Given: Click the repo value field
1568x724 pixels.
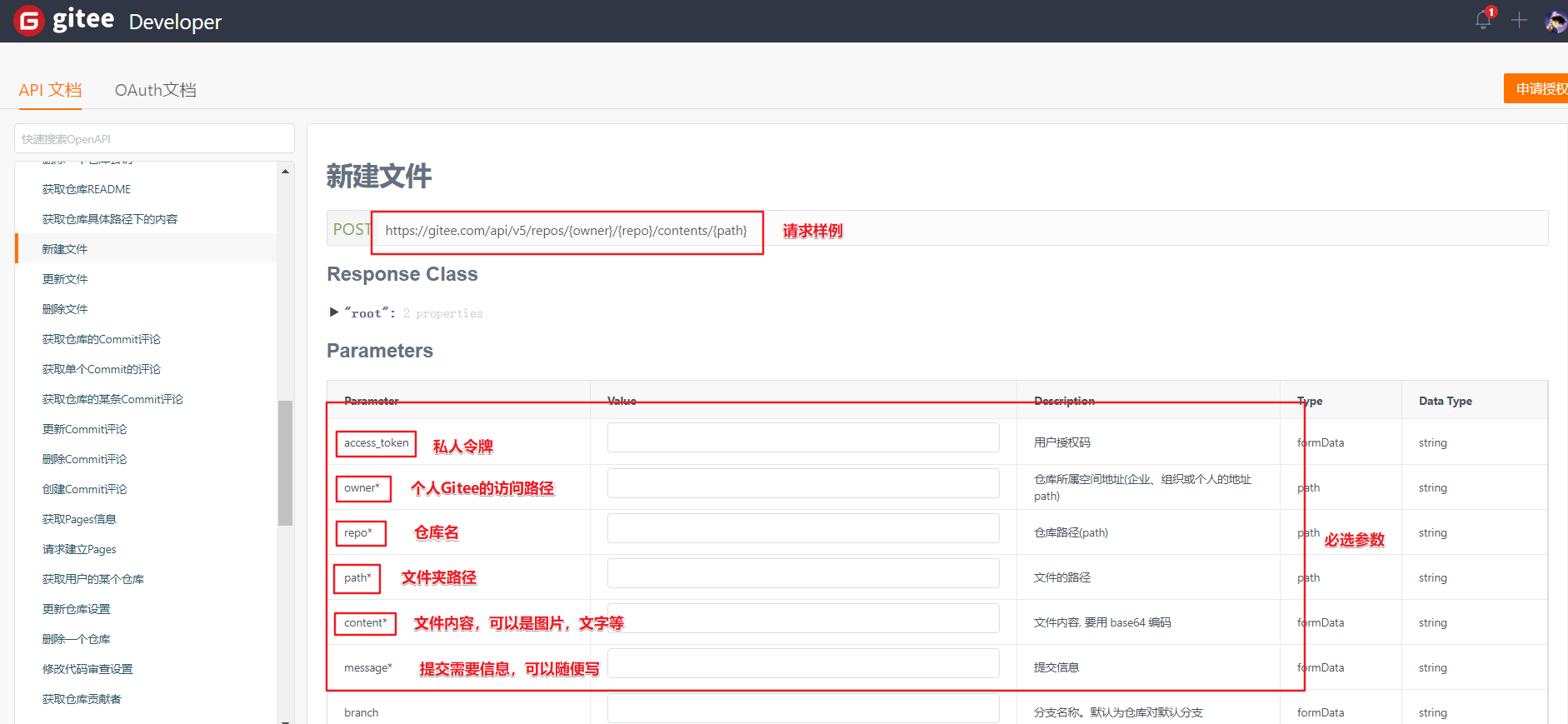Looking at the screenshot, I should tap(803, 528).
